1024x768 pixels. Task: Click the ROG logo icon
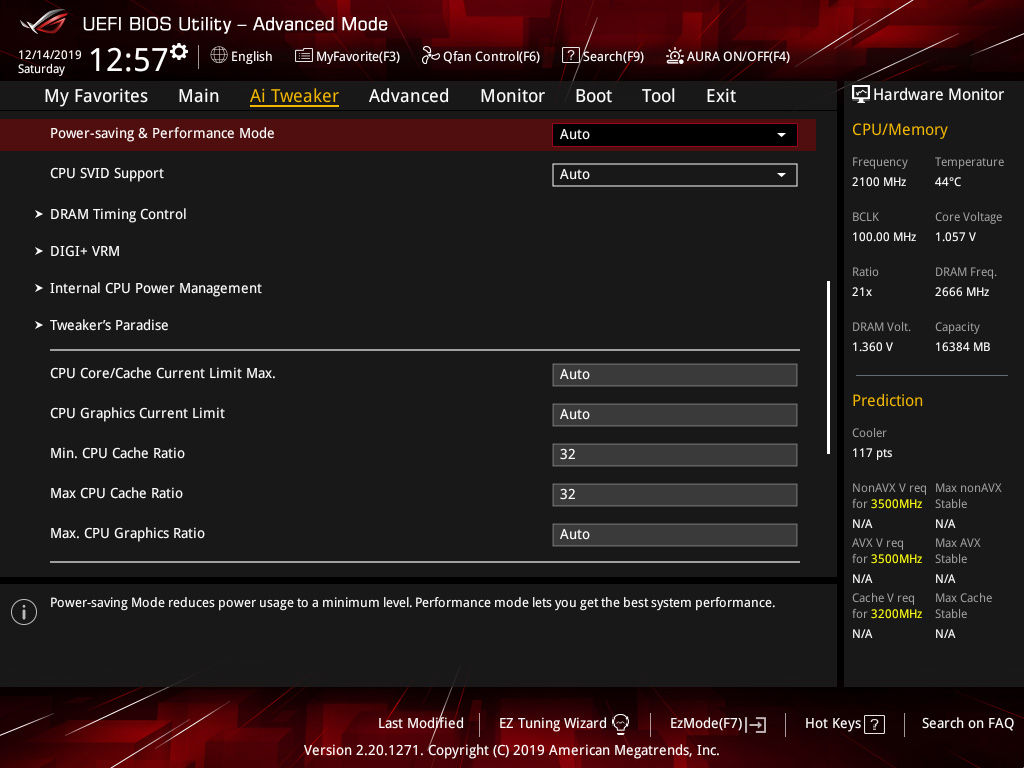tap(44, 23)
